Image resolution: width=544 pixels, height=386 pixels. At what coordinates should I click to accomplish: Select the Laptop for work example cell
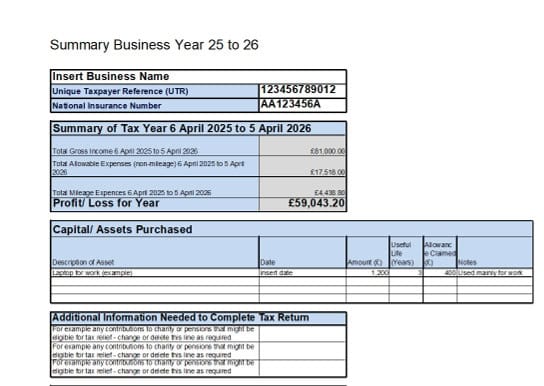coord(155,273)
